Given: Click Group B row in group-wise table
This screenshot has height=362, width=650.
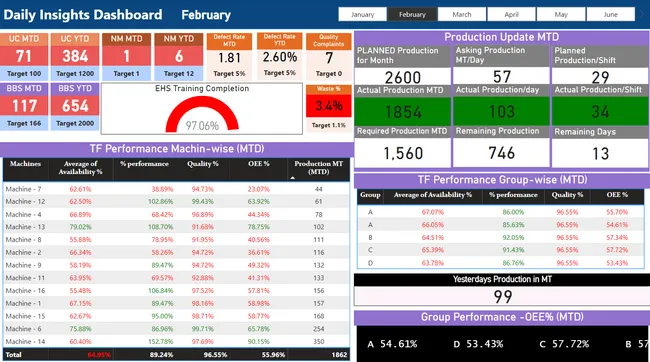Looking at the screenshot, I should 501,238.
